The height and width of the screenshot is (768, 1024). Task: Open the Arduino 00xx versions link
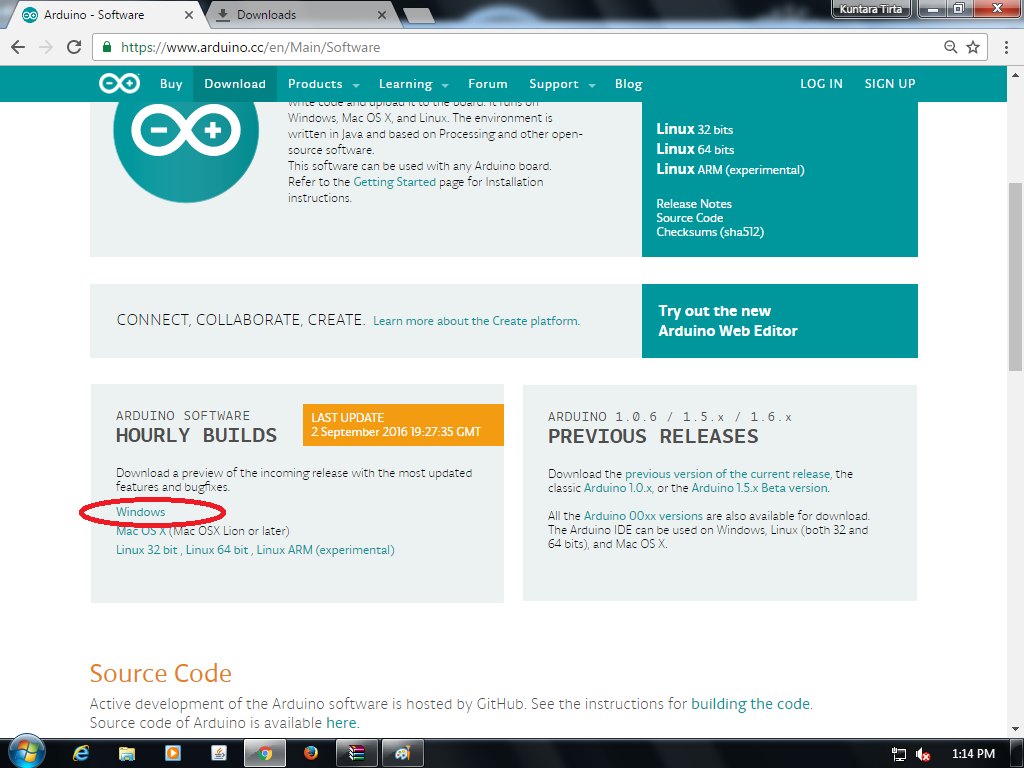[643, 516]
